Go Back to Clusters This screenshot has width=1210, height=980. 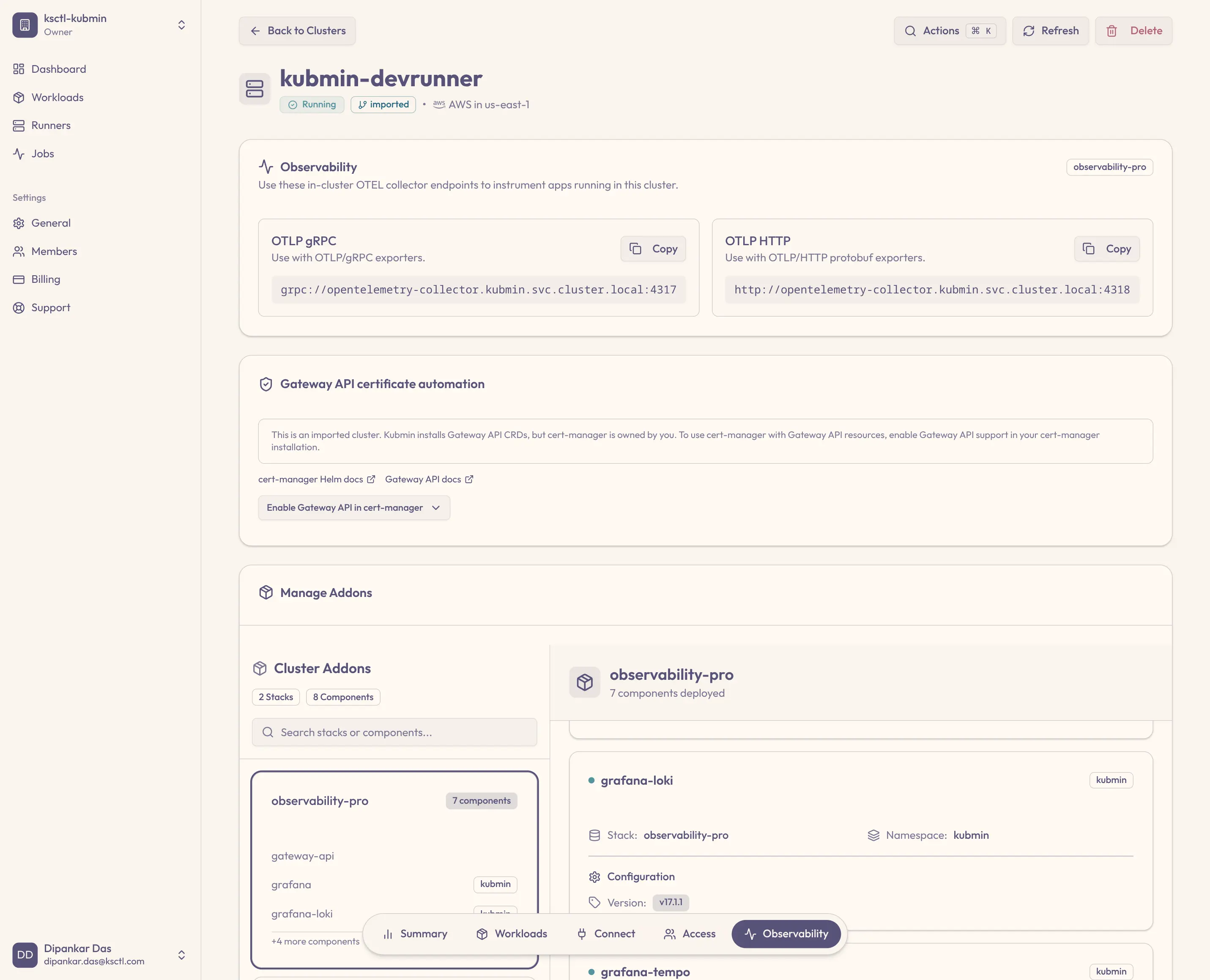297,30
